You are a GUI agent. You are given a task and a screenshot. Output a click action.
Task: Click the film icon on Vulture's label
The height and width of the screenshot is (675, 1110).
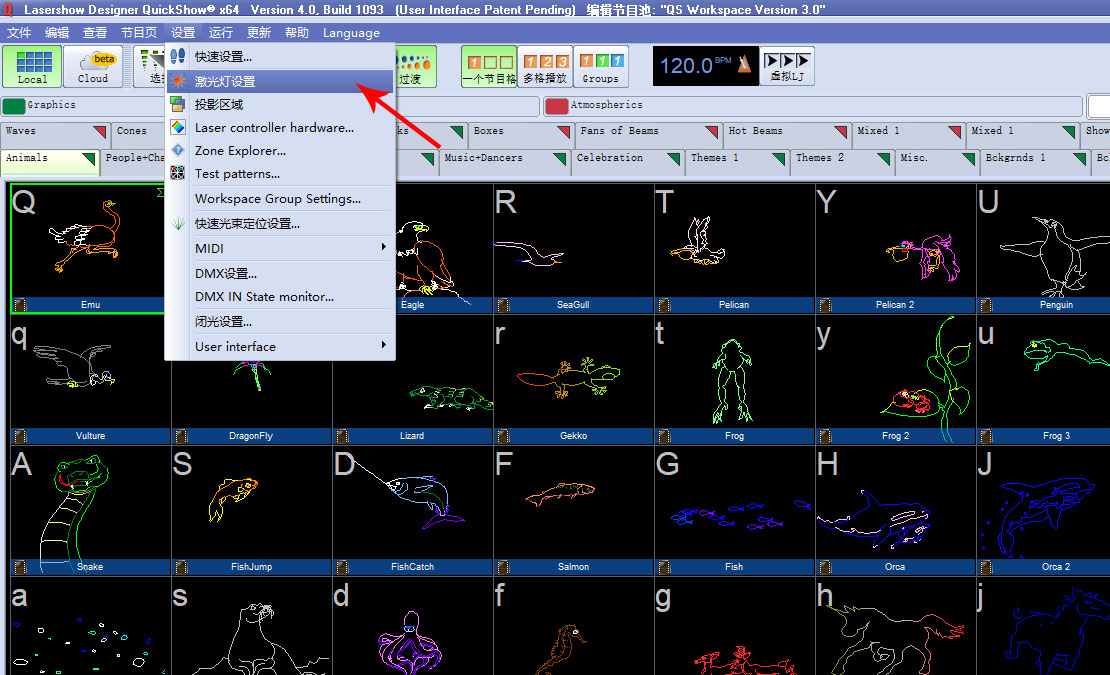[20, 436]
